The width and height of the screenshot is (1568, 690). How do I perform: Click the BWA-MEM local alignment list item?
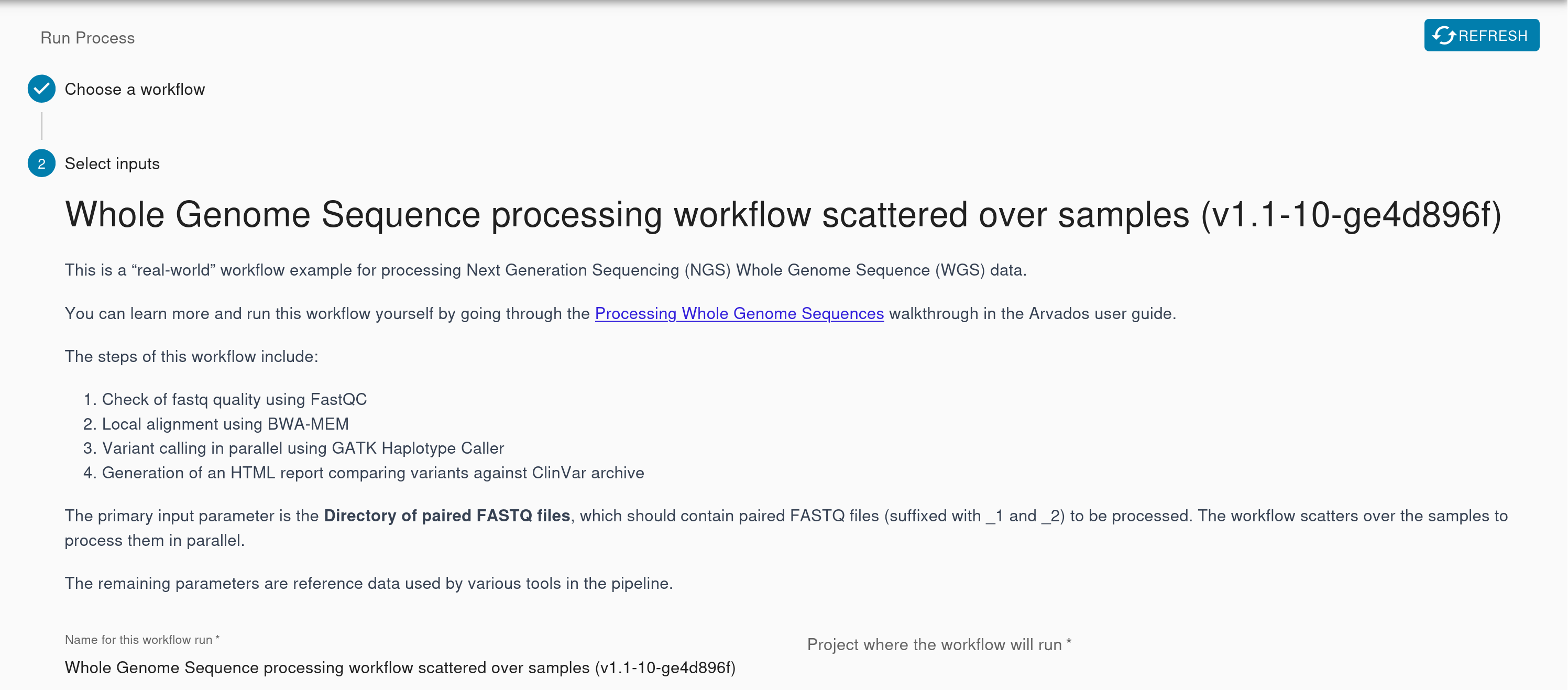(x=225, y=423)
